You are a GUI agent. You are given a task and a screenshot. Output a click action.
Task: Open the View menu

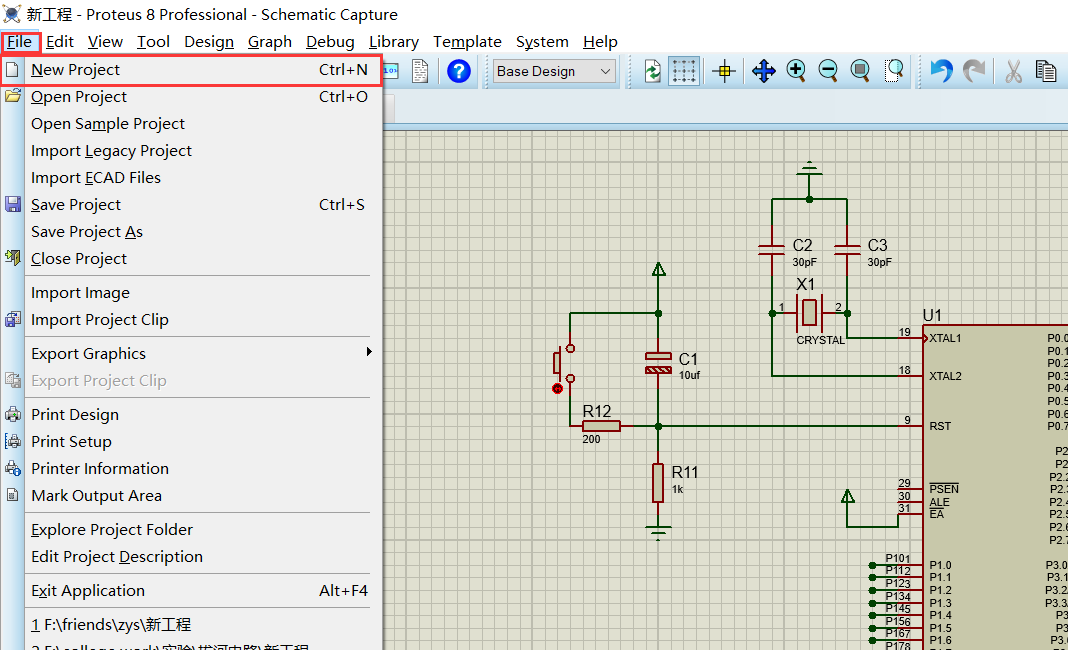coord(105,42)
